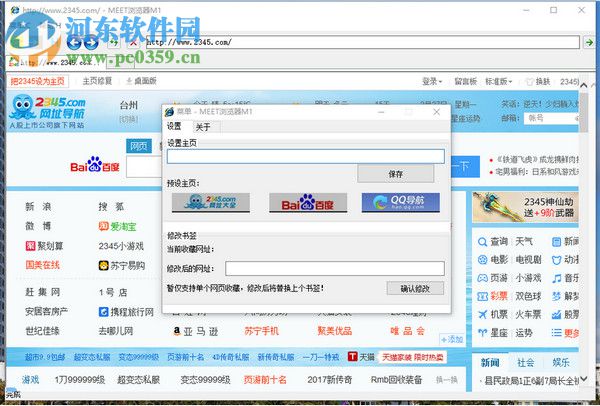The height and width of the screenshot is (406, 600).
Task: Click the 设置主页 homepage input field
Action: pos(305,156)
